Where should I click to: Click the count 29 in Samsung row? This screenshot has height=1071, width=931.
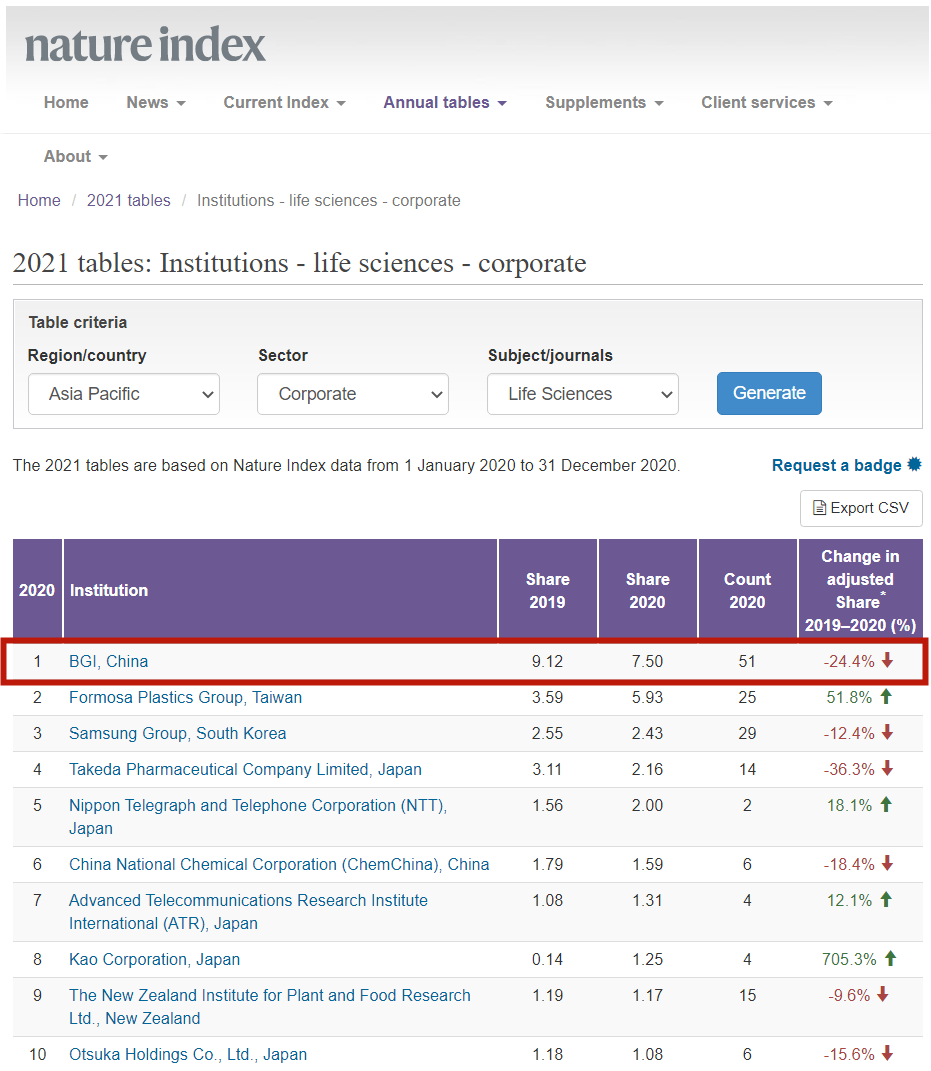coord(747,734)
